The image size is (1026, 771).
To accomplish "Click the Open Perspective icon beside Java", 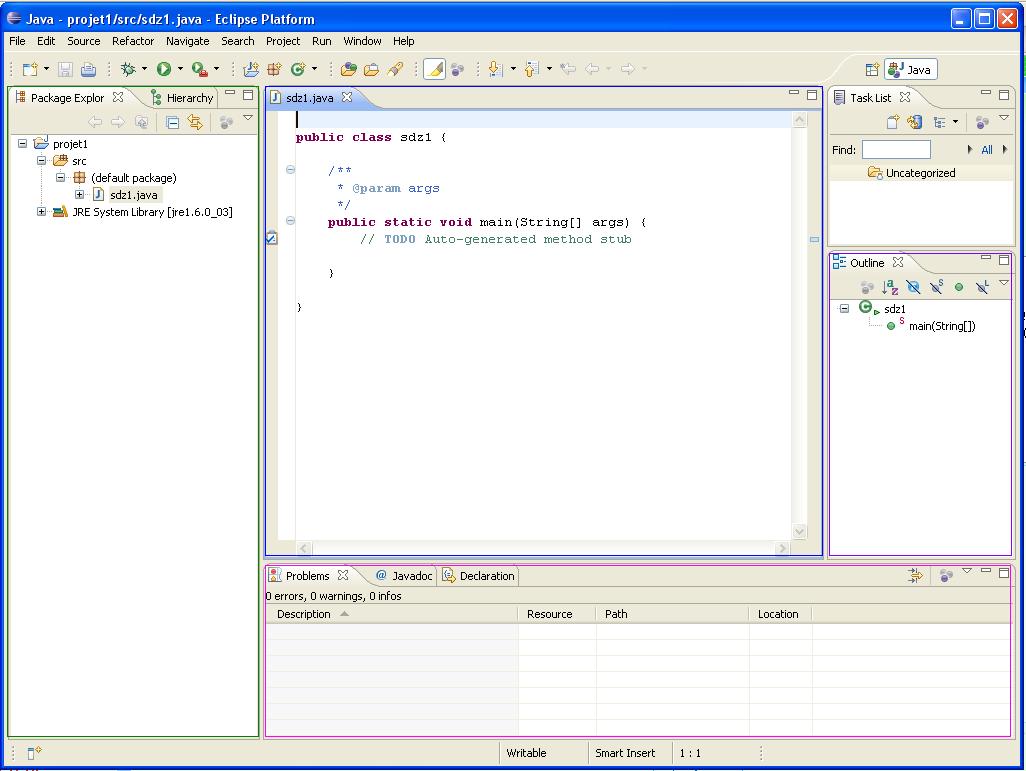I will 872,69.
